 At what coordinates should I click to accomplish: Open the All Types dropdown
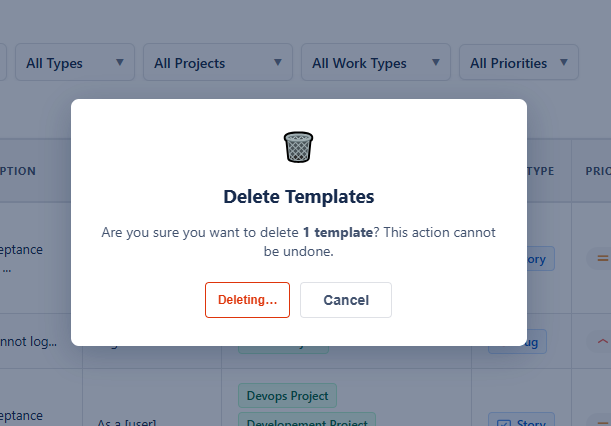point(75,62)
